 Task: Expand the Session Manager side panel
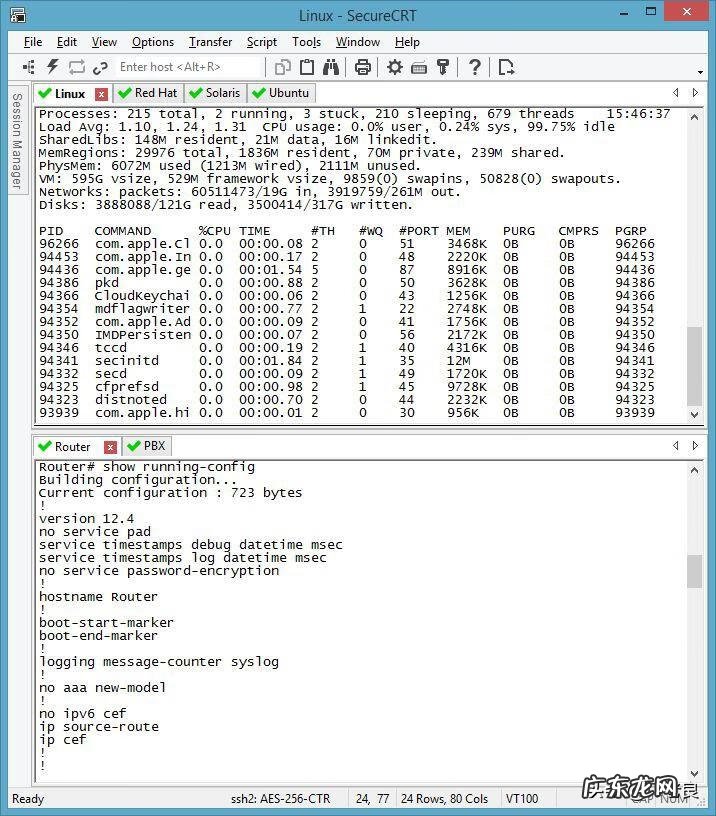(16, 140)
